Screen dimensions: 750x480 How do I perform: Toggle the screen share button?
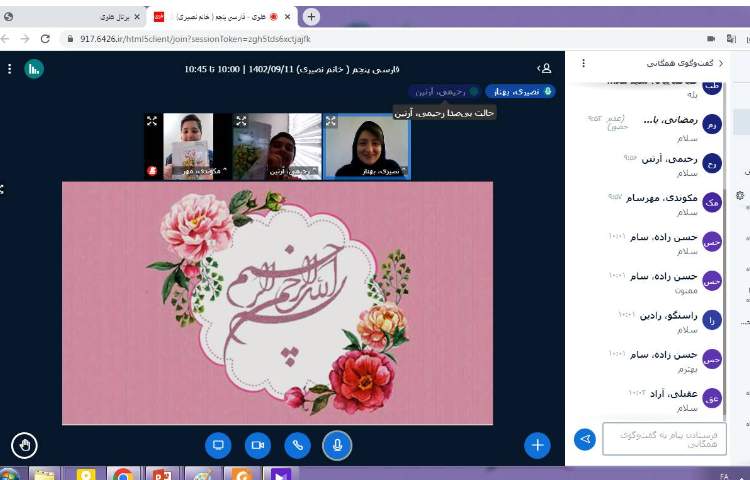[218, 445]
